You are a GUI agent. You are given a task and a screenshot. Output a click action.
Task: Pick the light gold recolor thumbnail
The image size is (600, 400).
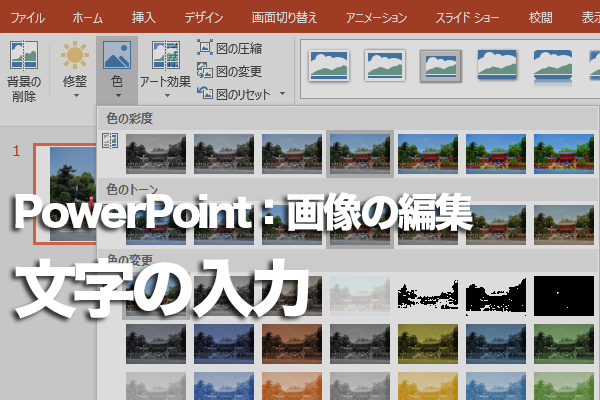(428, 386)
